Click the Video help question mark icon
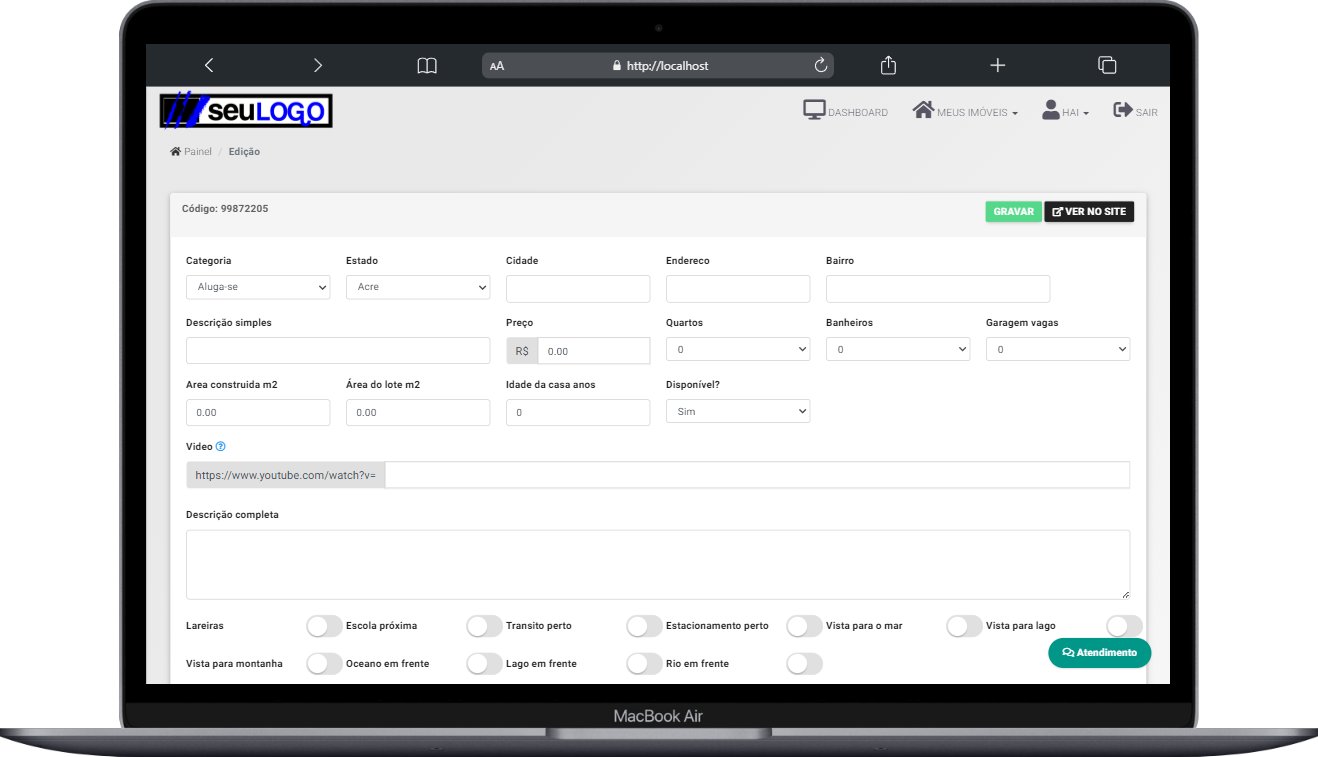Screen dimensions: 1318x757 click(221, 447)
